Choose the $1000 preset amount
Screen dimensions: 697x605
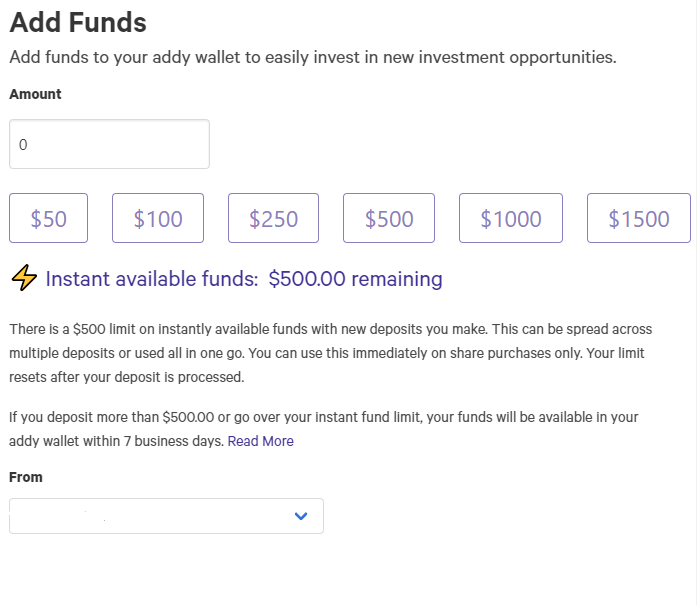click(510, 219)
